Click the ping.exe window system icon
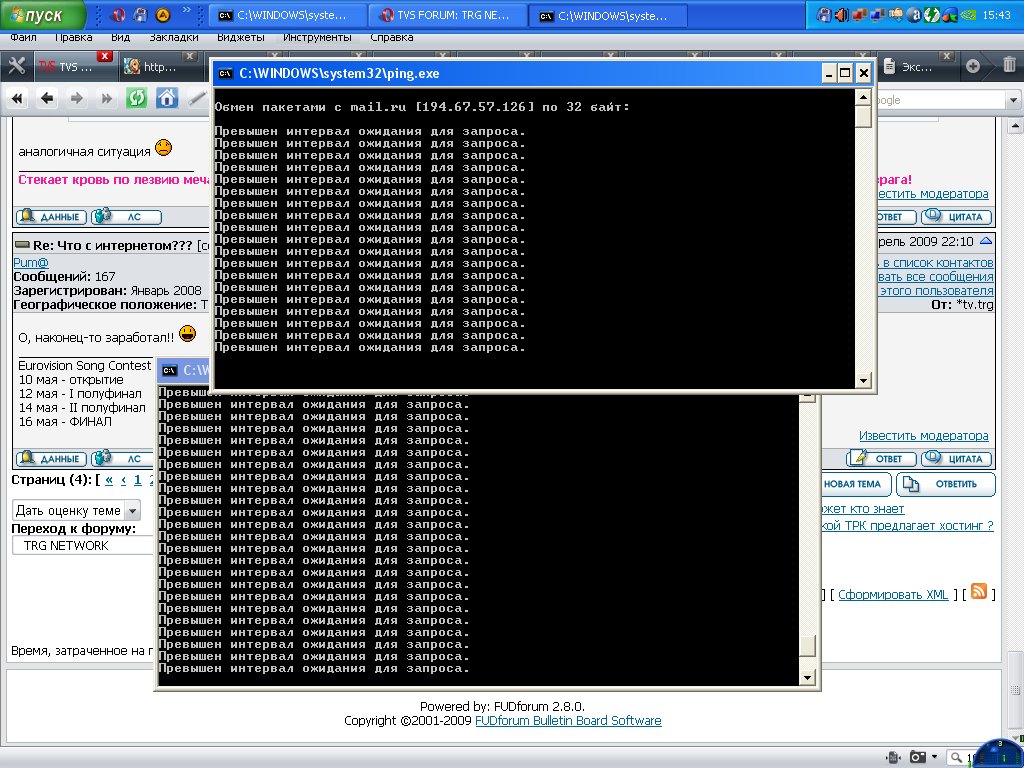 pyautogui.click(x=227, y=73)
